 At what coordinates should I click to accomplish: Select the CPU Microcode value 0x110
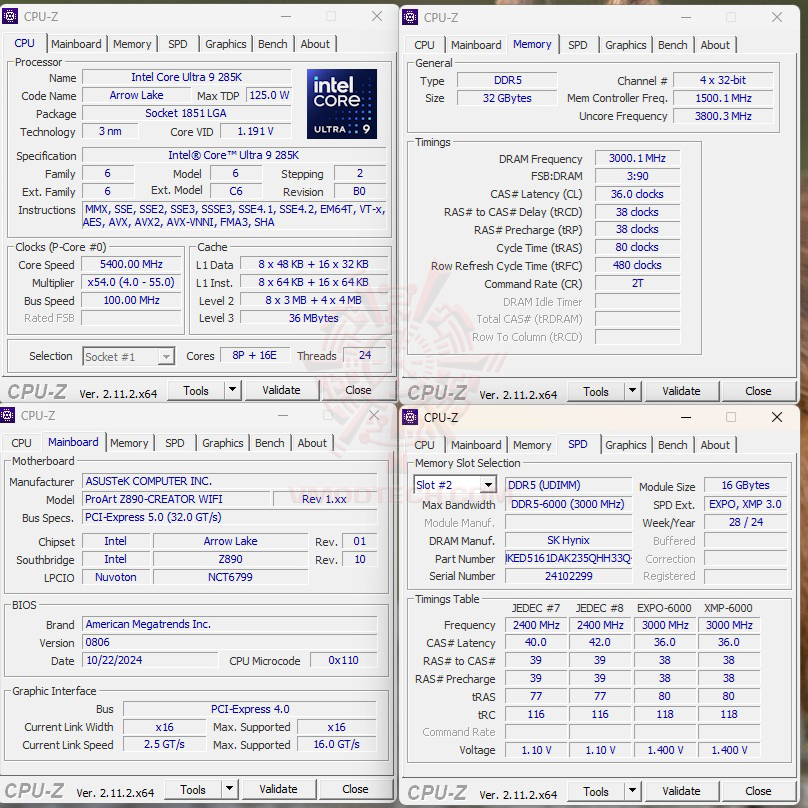point(343,660)
